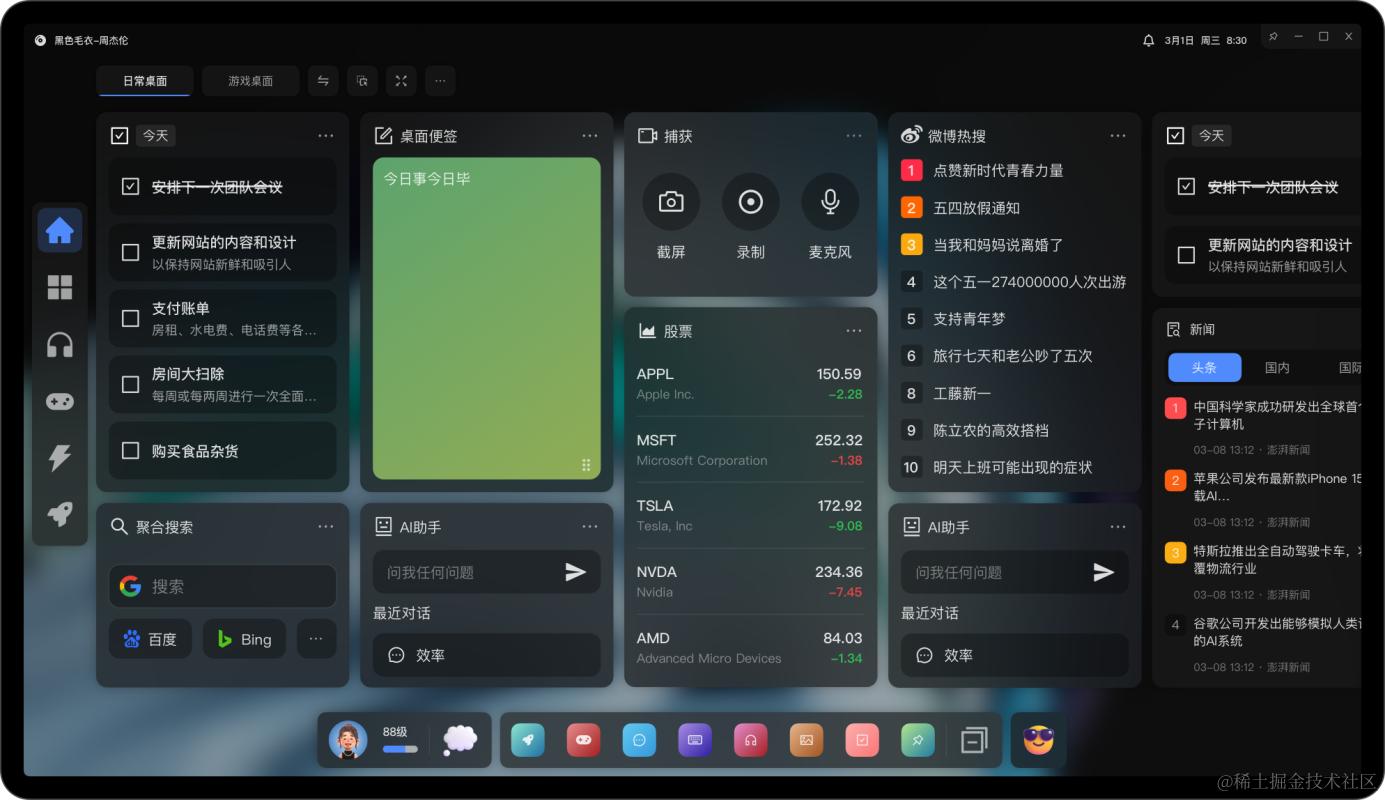Open Bing search from 聚合搜索
This screenshot has height=800, width=1385.
[244, 638]
